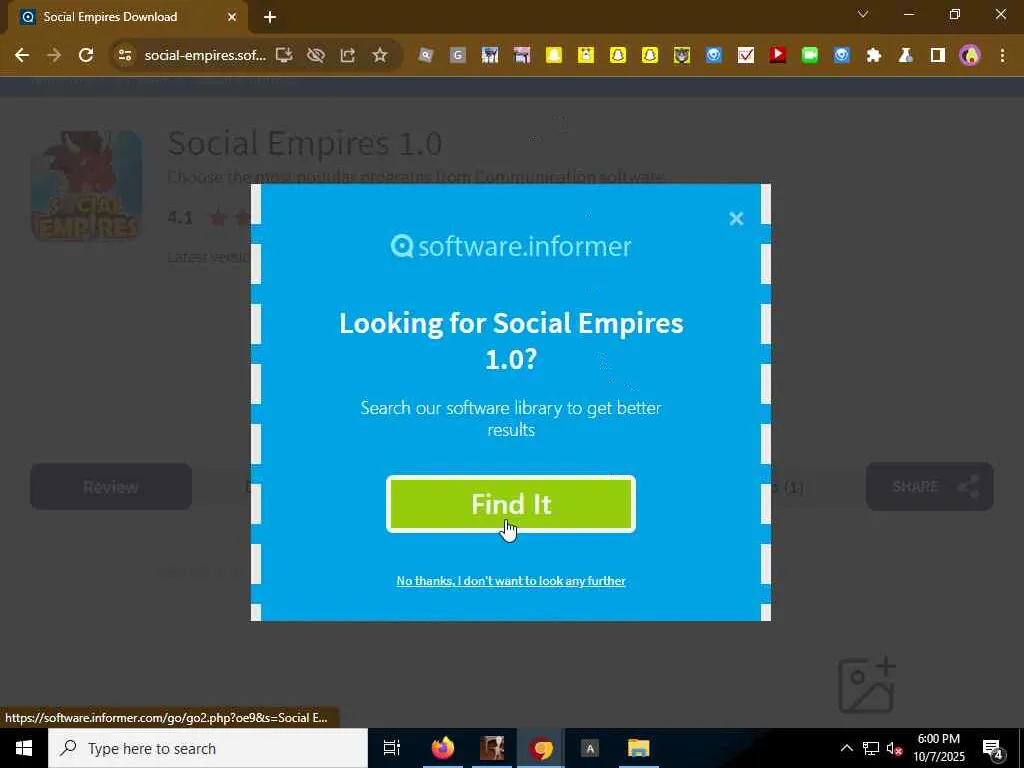
Task: Open the network icon in system tray
Action: [871, 748]
